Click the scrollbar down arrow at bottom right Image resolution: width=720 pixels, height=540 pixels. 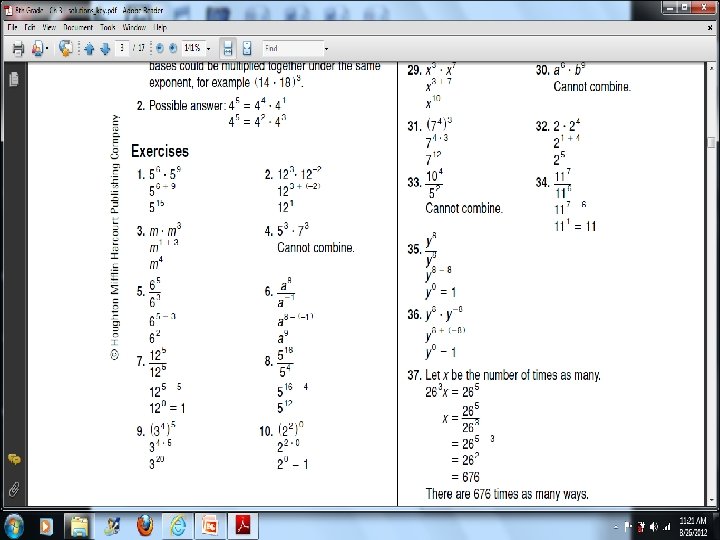[x=711, y=500]
